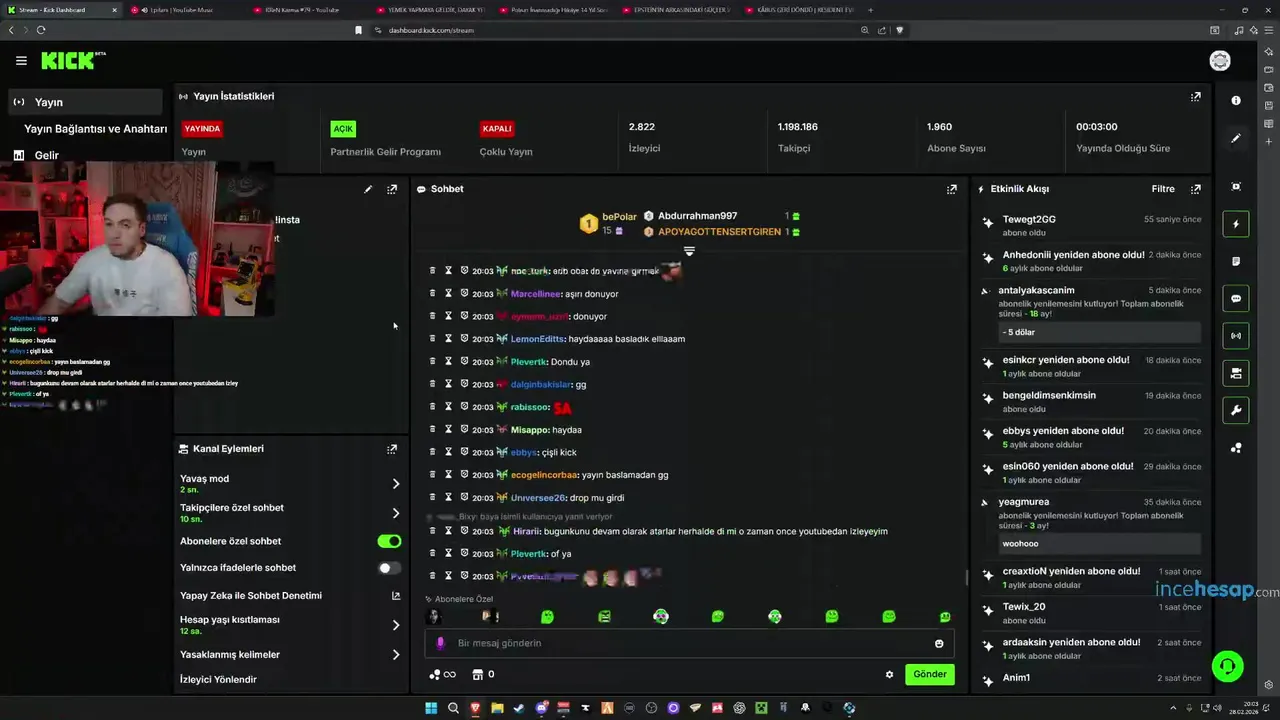Image resolution: width=1280 pixels, height=720 pixels.
Task: Click Tewegt2GG in the activity feed
Action: tap(1029, 219)
